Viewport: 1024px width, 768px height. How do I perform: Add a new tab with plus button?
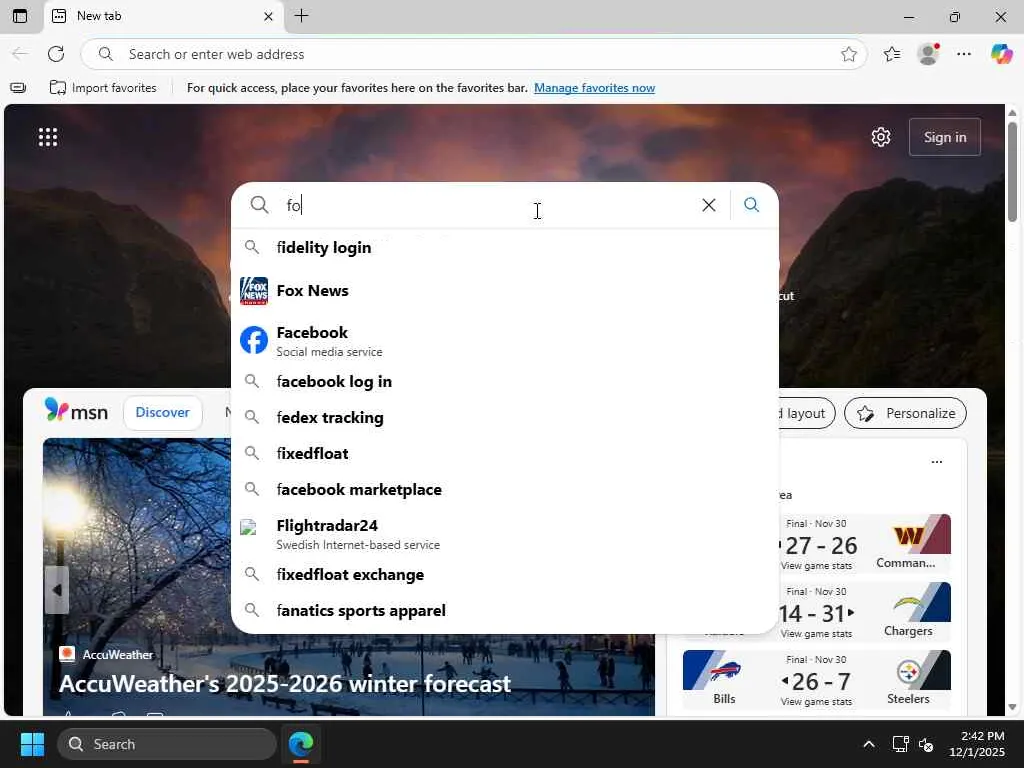coord(301,16)
